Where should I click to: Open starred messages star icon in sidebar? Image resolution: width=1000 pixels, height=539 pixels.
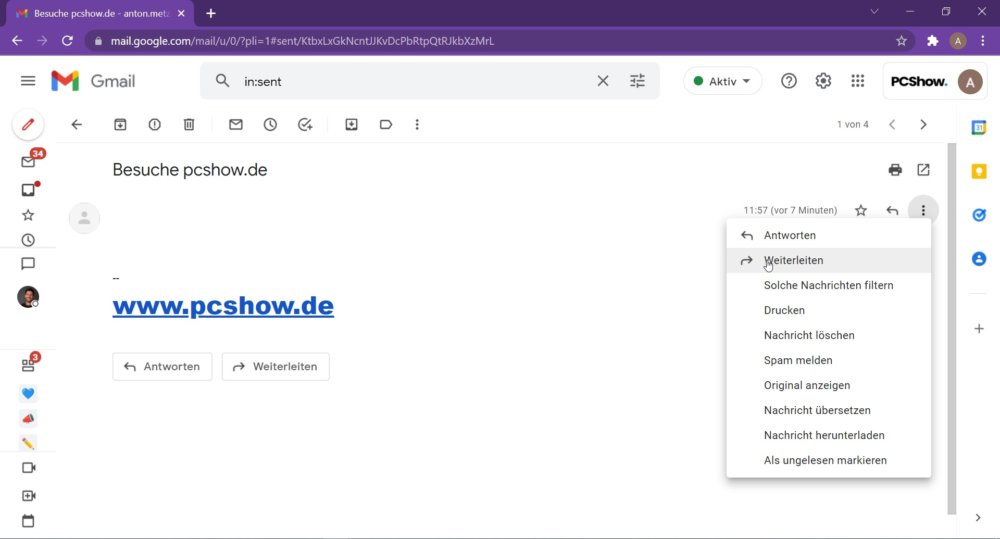(x=28, y=215)
